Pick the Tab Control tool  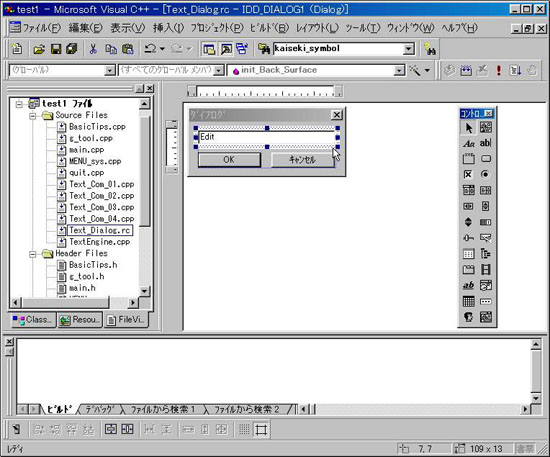click(x=469, y=270)
